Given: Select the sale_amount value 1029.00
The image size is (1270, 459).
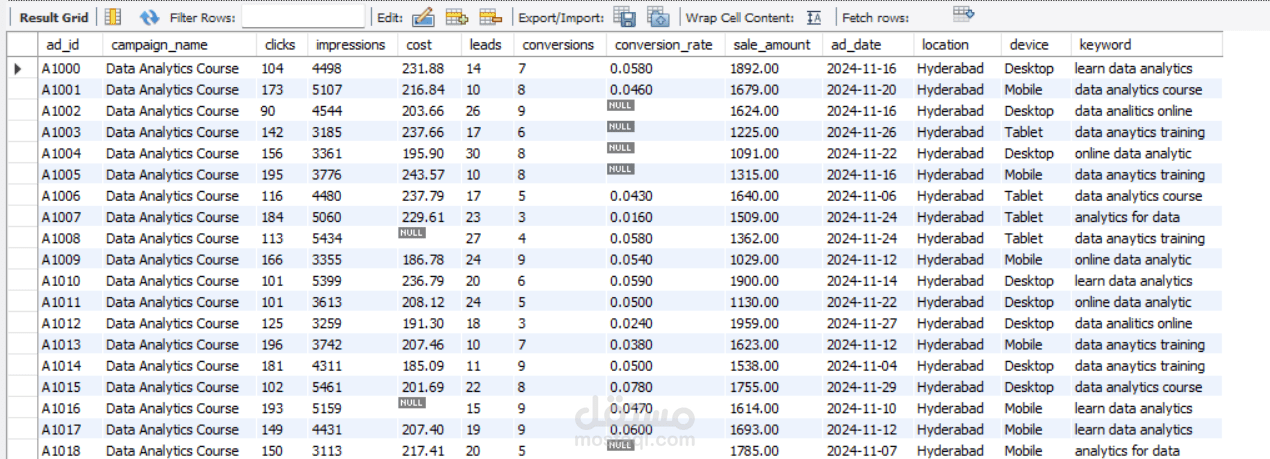Looking at the screenshot, I should pyautogui.click(x=755, y=259).
